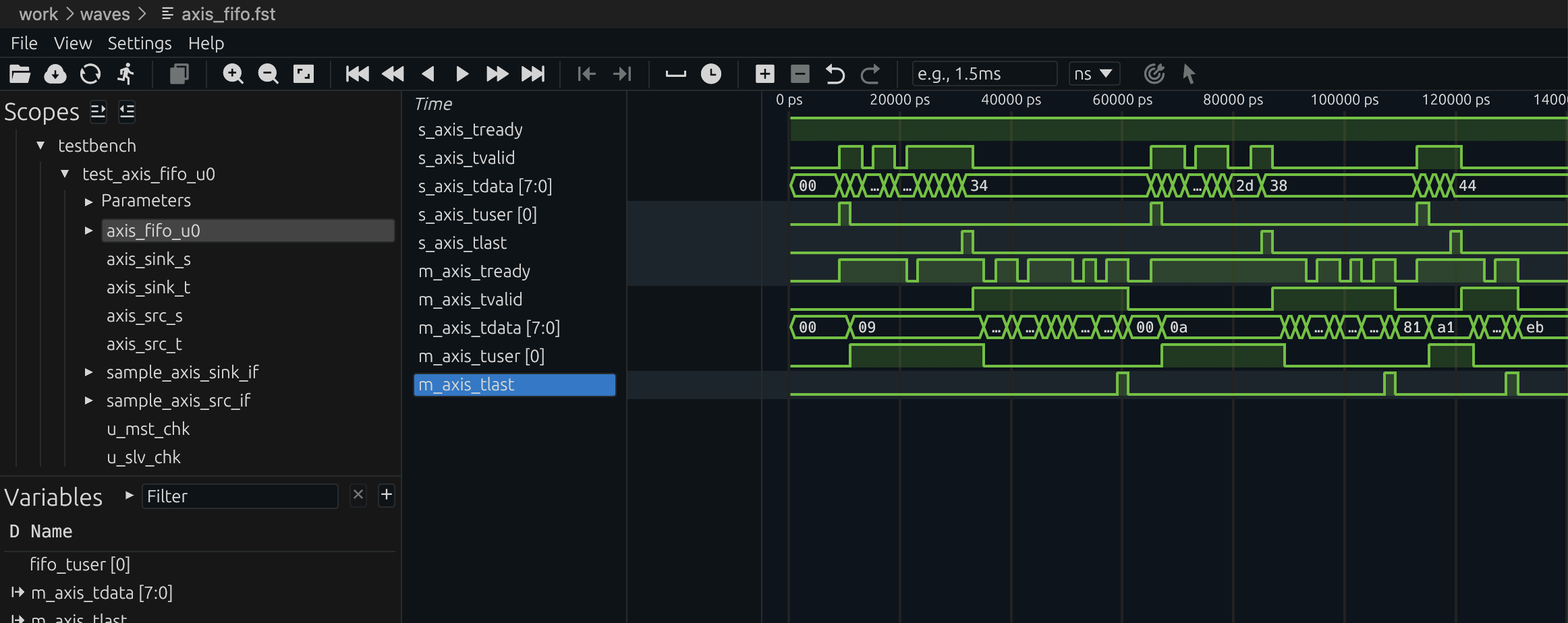This screenshot has width=1568, height=623.
Task: Open the ns time unit dropdown
Action: [x=1094, y=73]
